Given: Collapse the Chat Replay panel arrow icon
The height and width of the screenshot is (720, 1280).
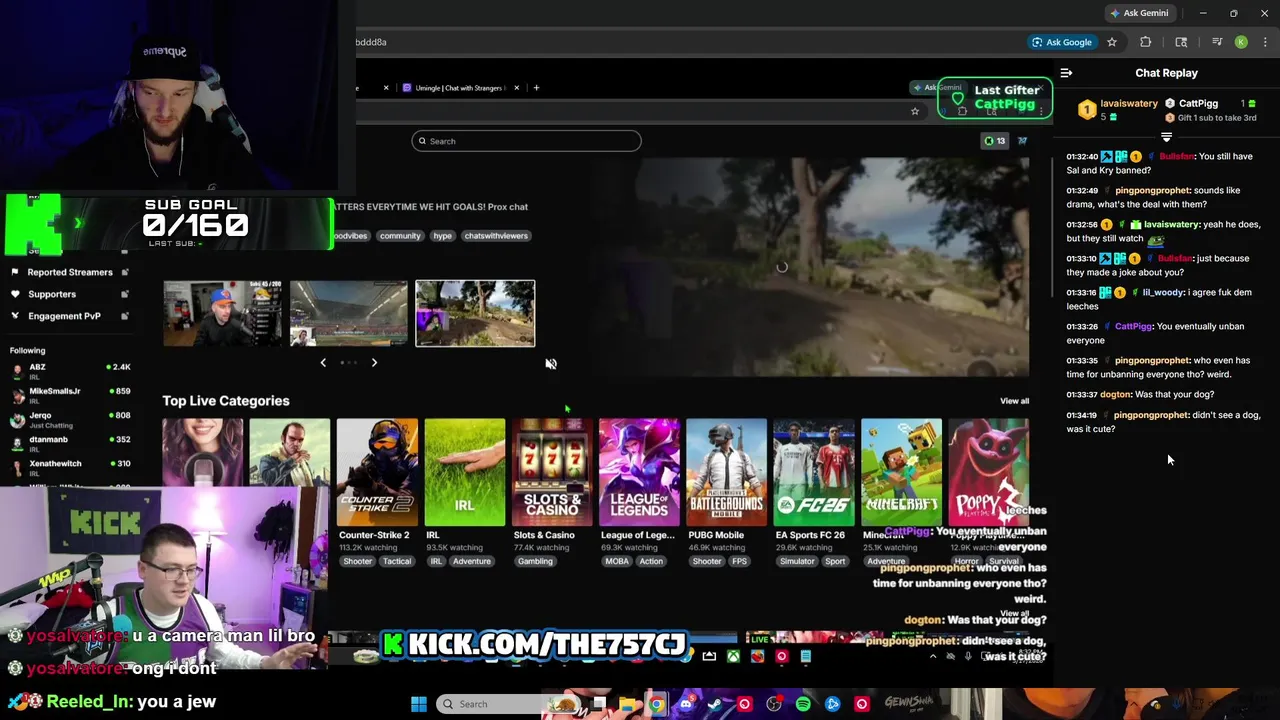Looking at the screenshot, I should point(1066,73).
